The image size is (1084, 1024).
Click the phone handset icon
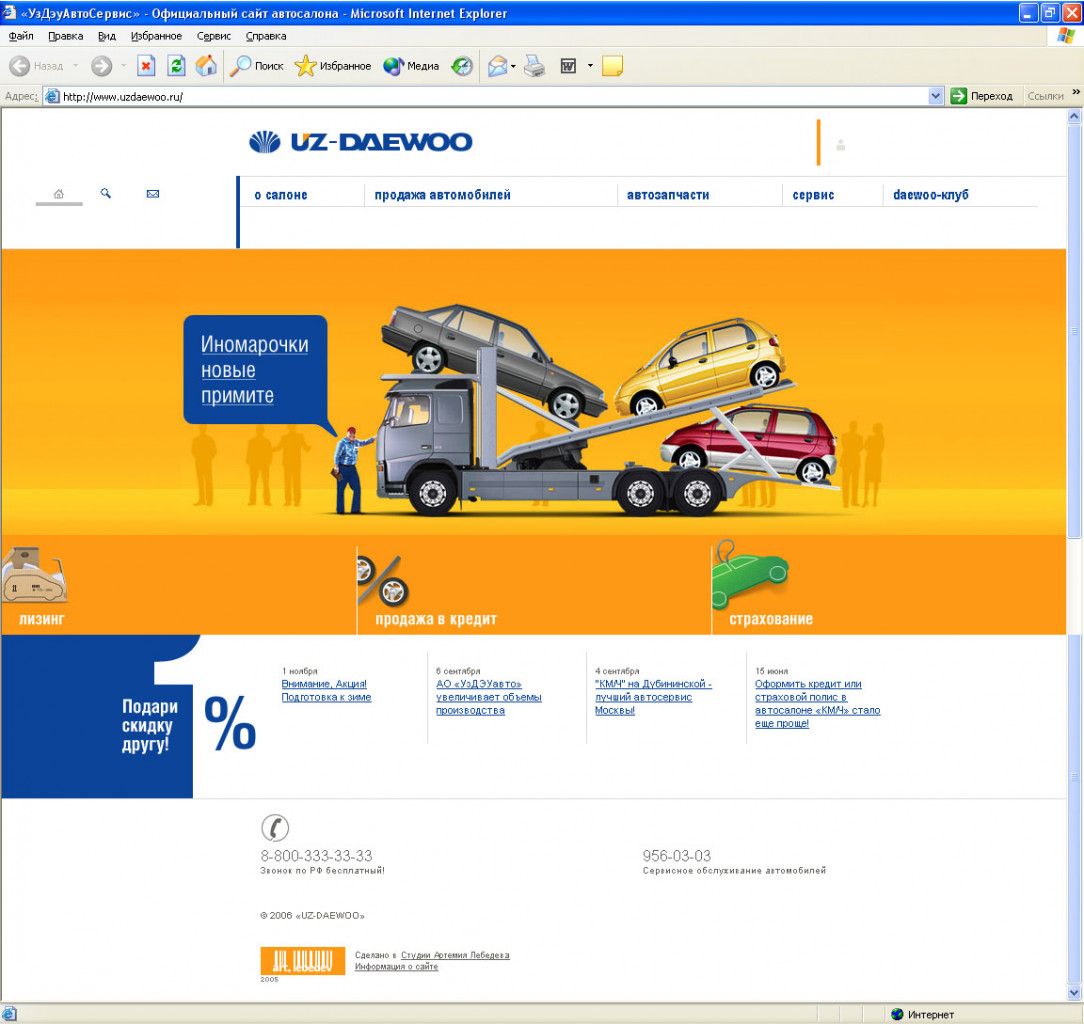pyautogui.click(x=274, y=828)
